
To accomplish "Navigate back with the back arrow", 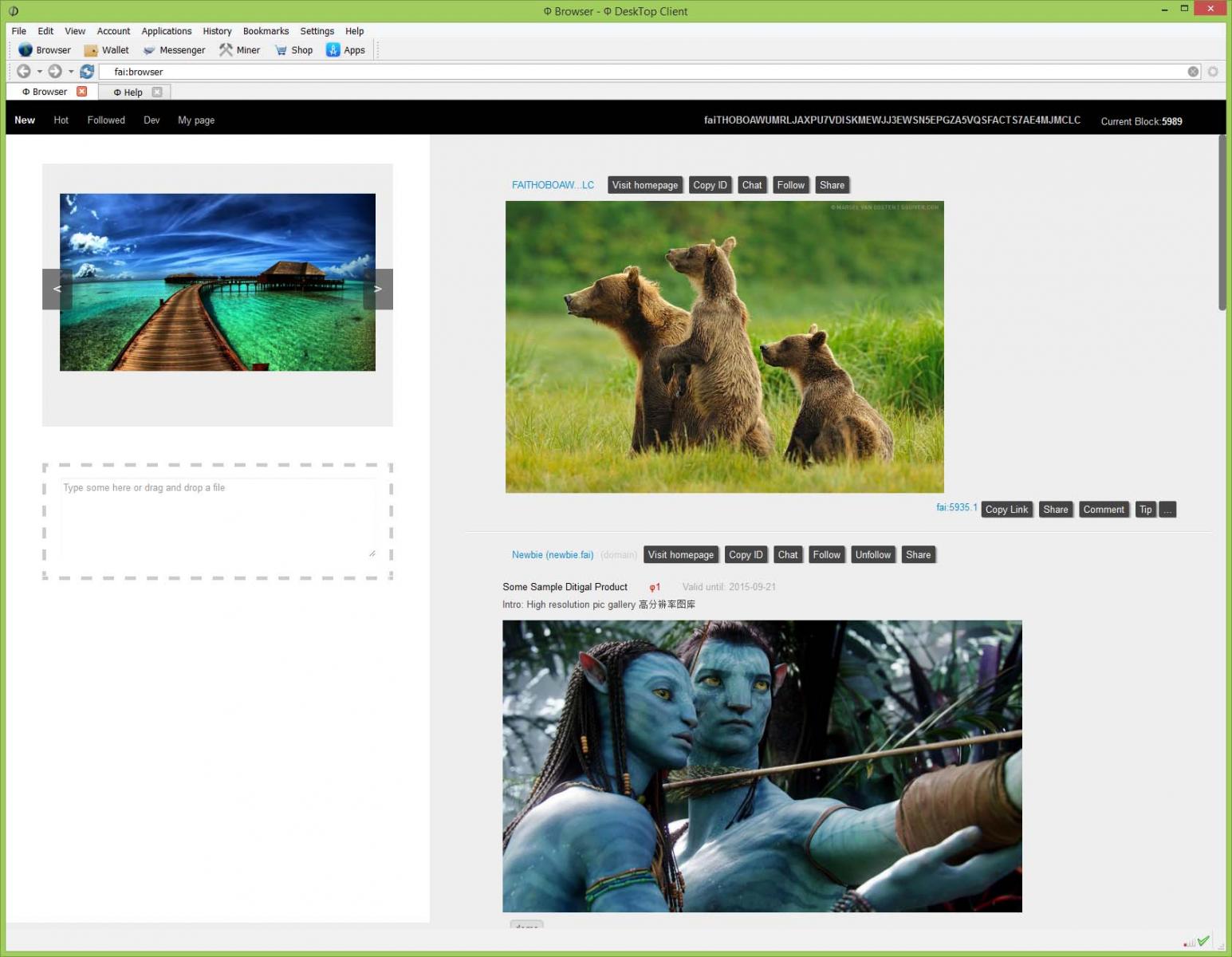I will tap(24, 72).
